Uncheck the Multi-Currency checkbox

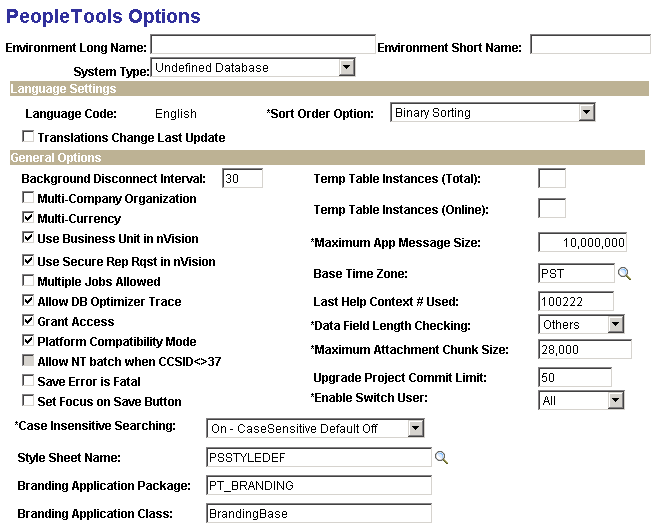pyautogui.click(x=28, y=218)
